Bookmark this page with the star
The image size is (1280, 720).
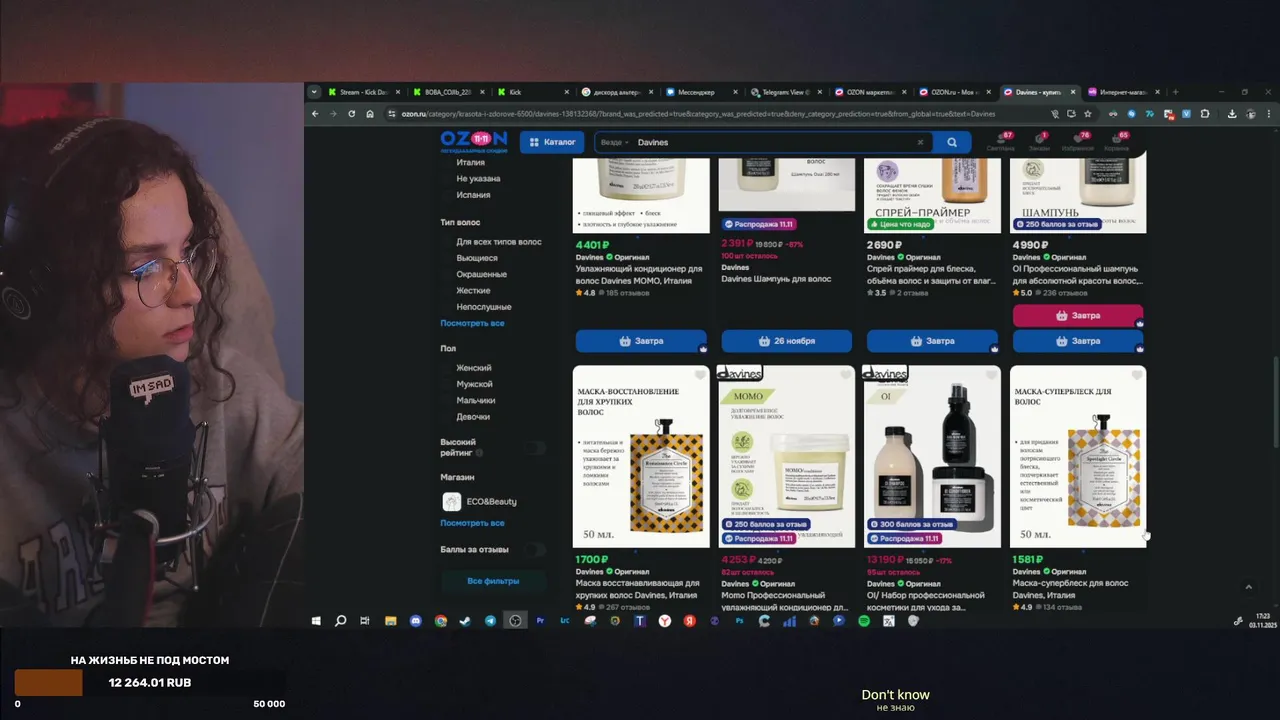click(x=1087, y=114)
